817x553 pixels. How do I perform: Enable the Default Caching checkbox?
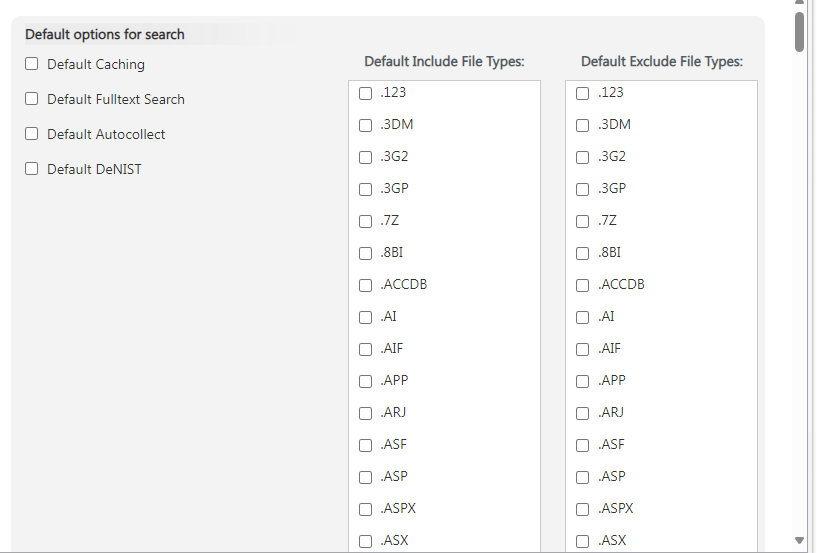tap(32, 64)
